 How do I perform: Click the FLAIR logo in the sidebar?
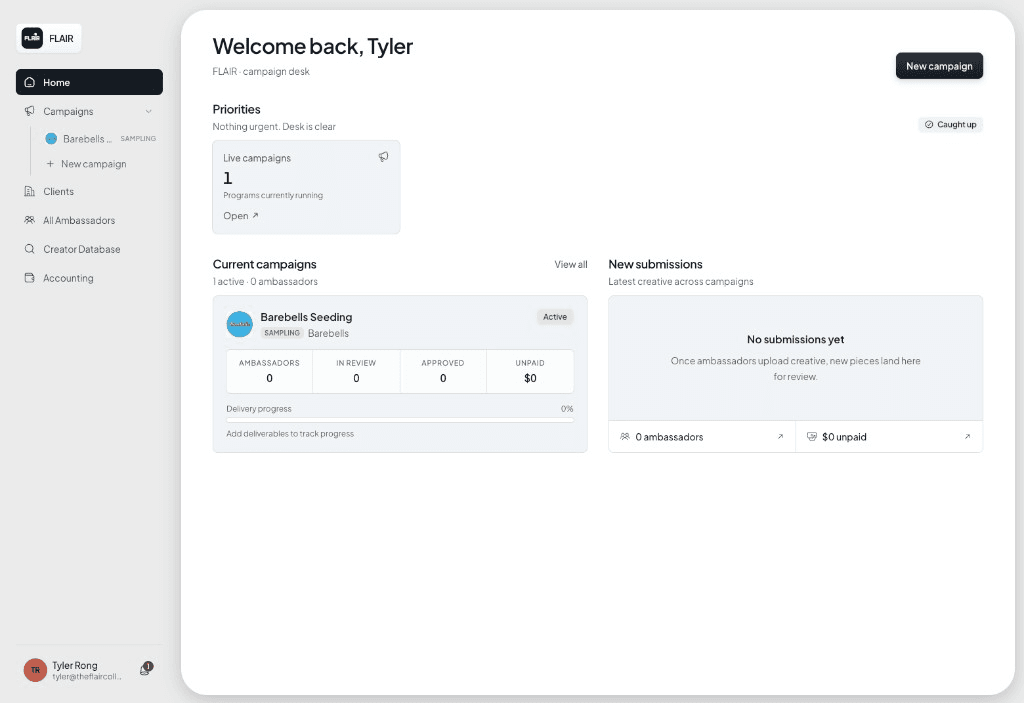point(48,38)
